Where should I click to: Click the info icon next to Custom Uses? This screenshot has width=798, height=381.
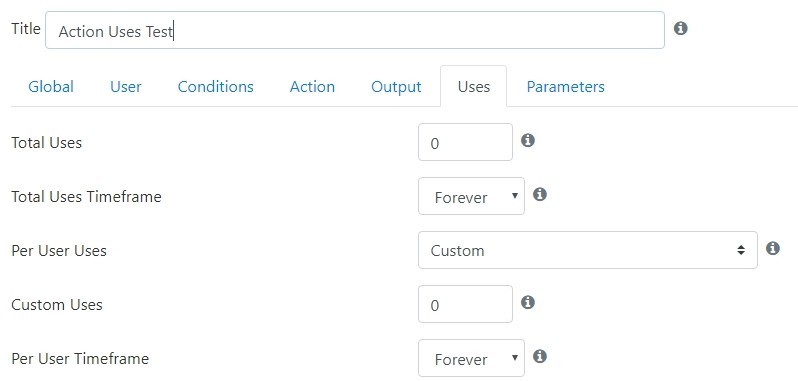click(x=528, y=303)
